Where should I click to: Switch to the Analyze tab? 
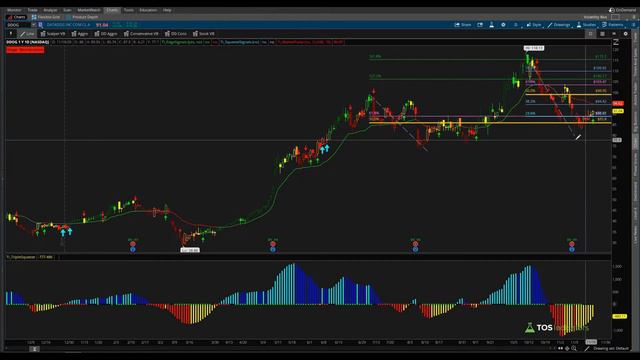pos(50,10)
